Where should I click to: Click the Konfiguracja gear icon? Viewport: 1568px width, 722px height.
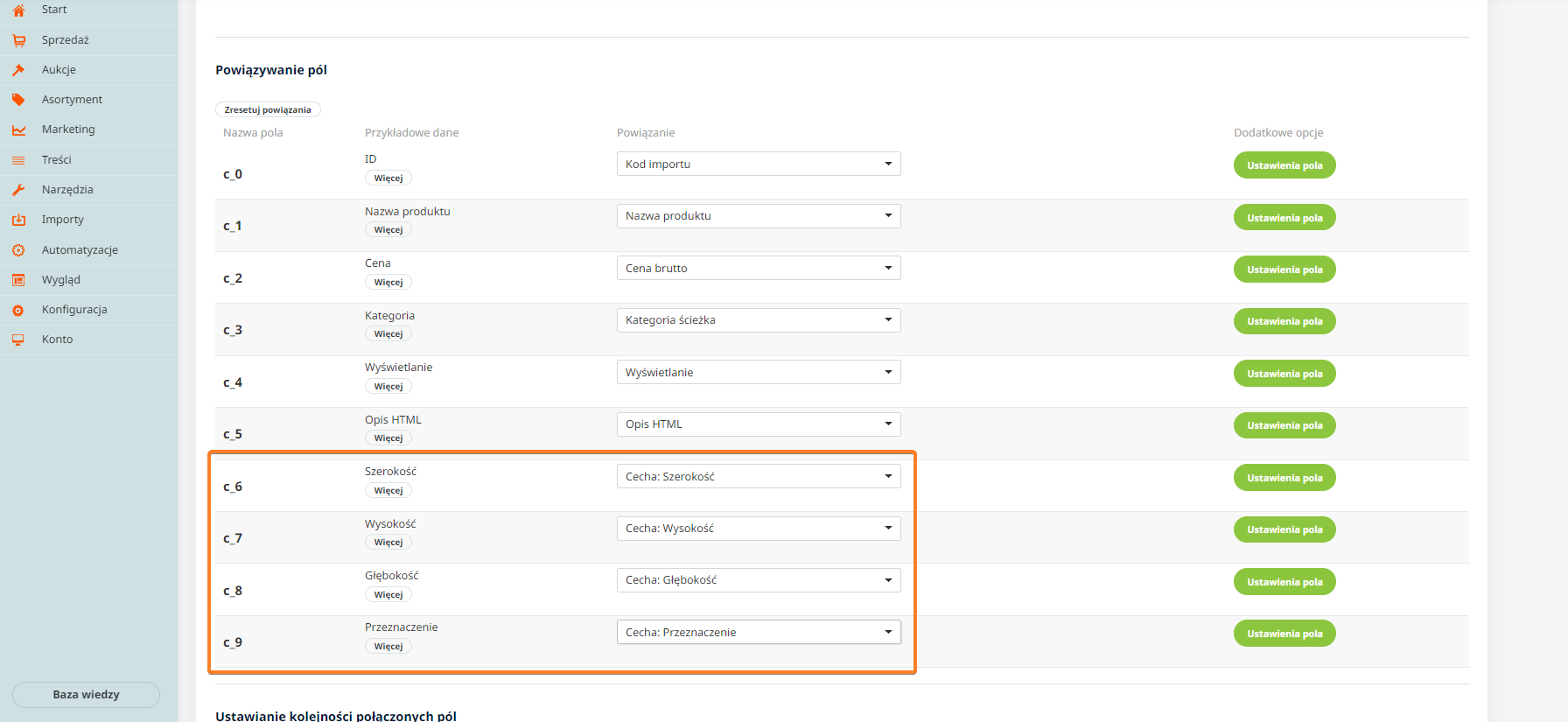pos(18,310)
